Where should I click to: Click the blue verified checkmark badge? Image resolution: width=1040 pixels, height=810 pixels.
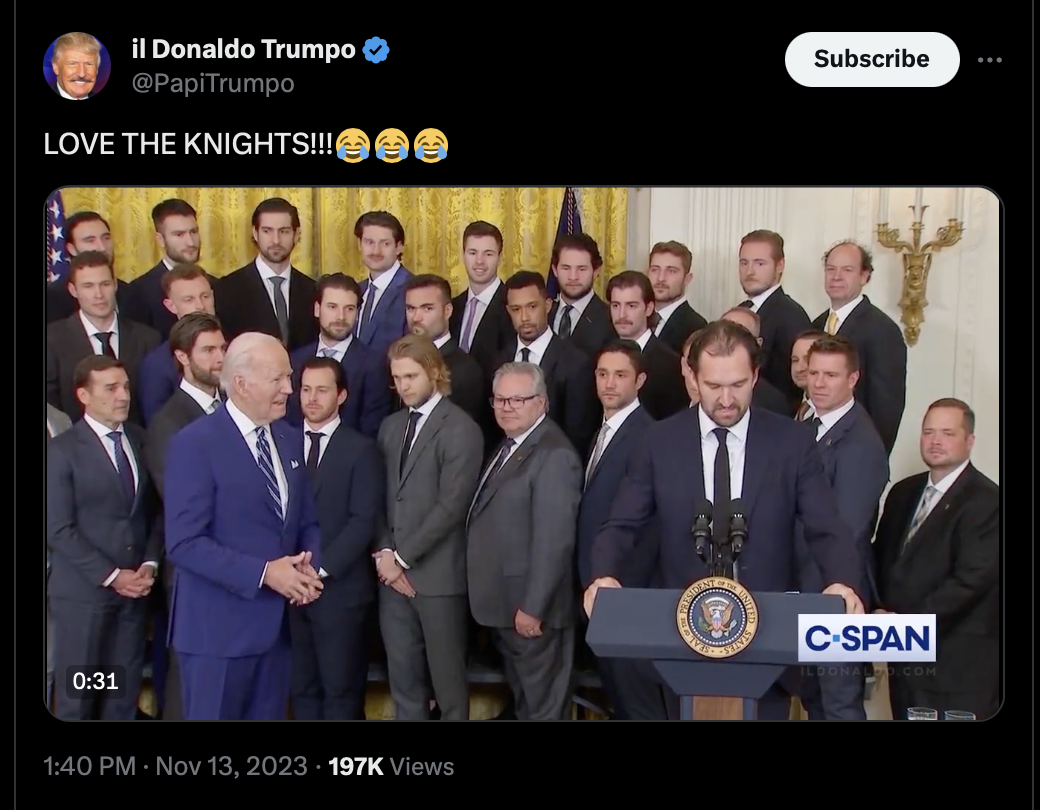(376, 50)
